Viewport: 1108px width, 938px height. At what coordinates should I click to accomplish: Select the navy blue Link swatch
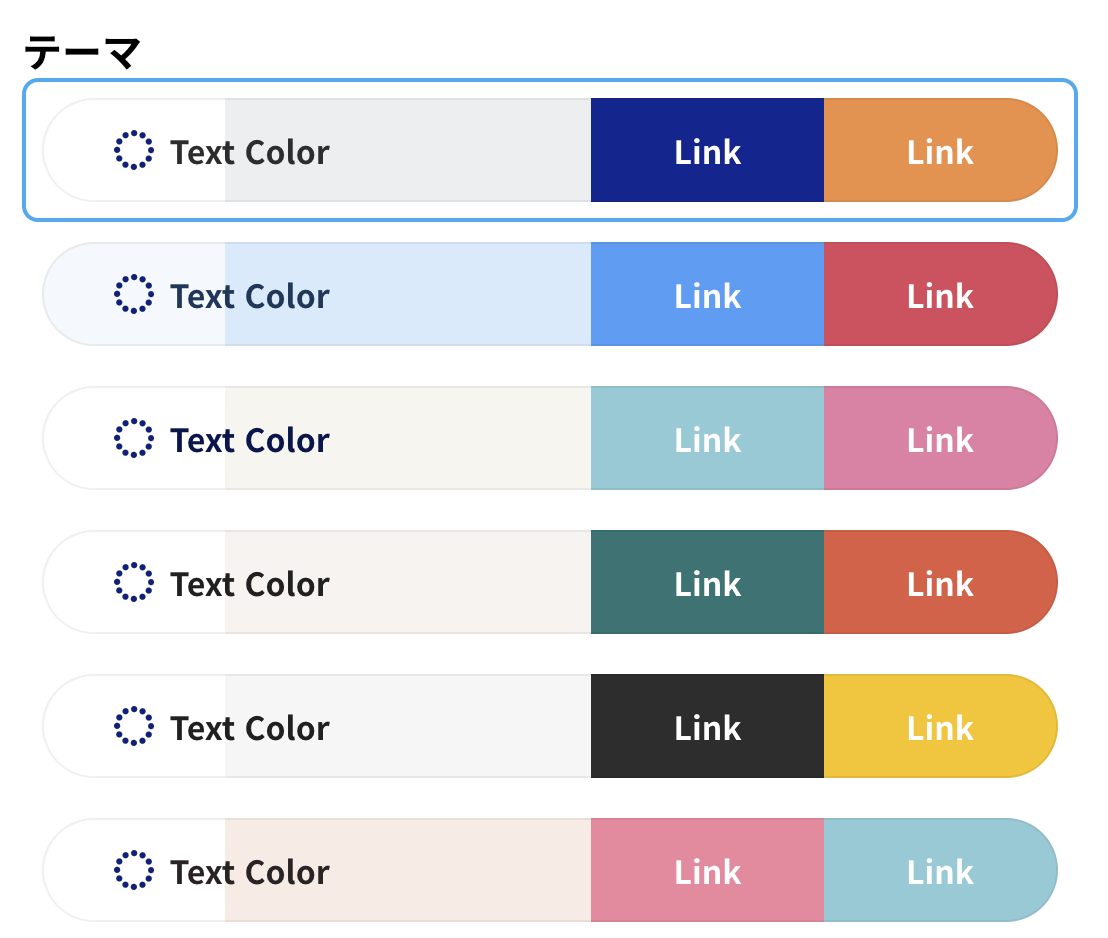[707, 150]
